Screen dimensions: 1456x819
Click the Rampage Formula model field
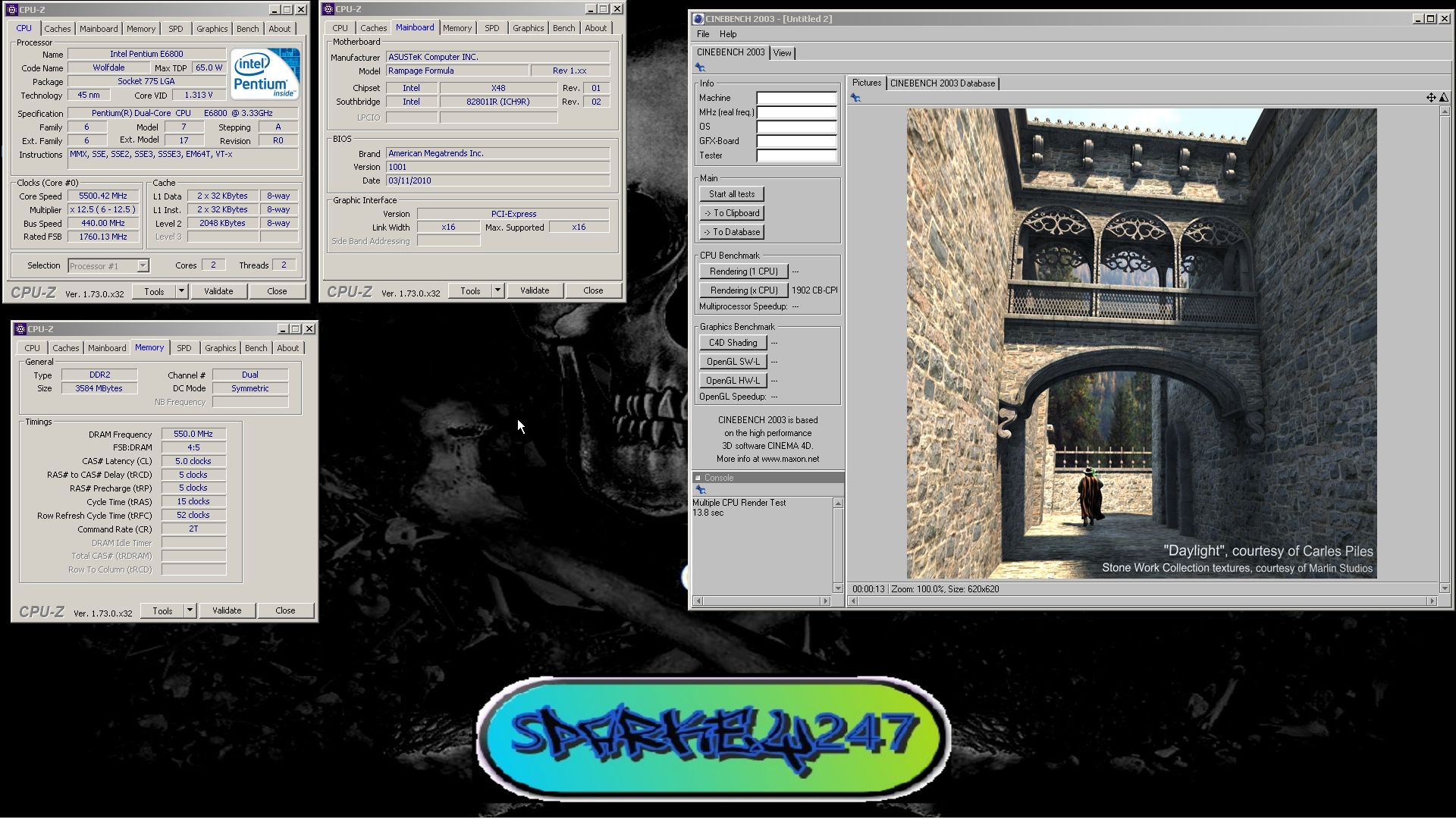[457, 71]
